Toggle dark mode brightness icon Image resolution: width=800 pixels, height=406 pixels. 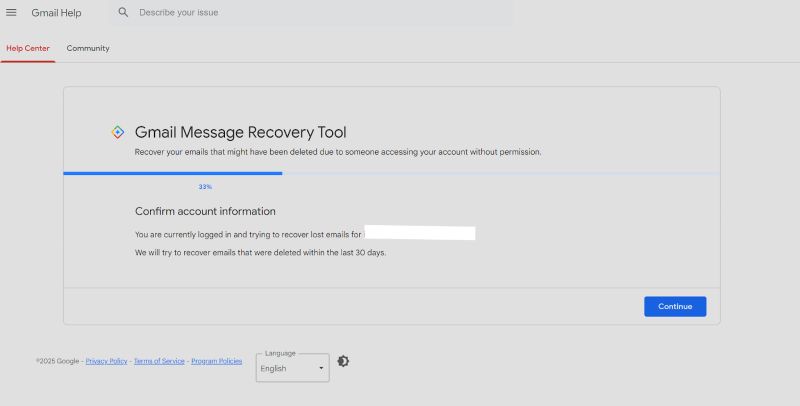pyautogui.click(x=343, y=361)
